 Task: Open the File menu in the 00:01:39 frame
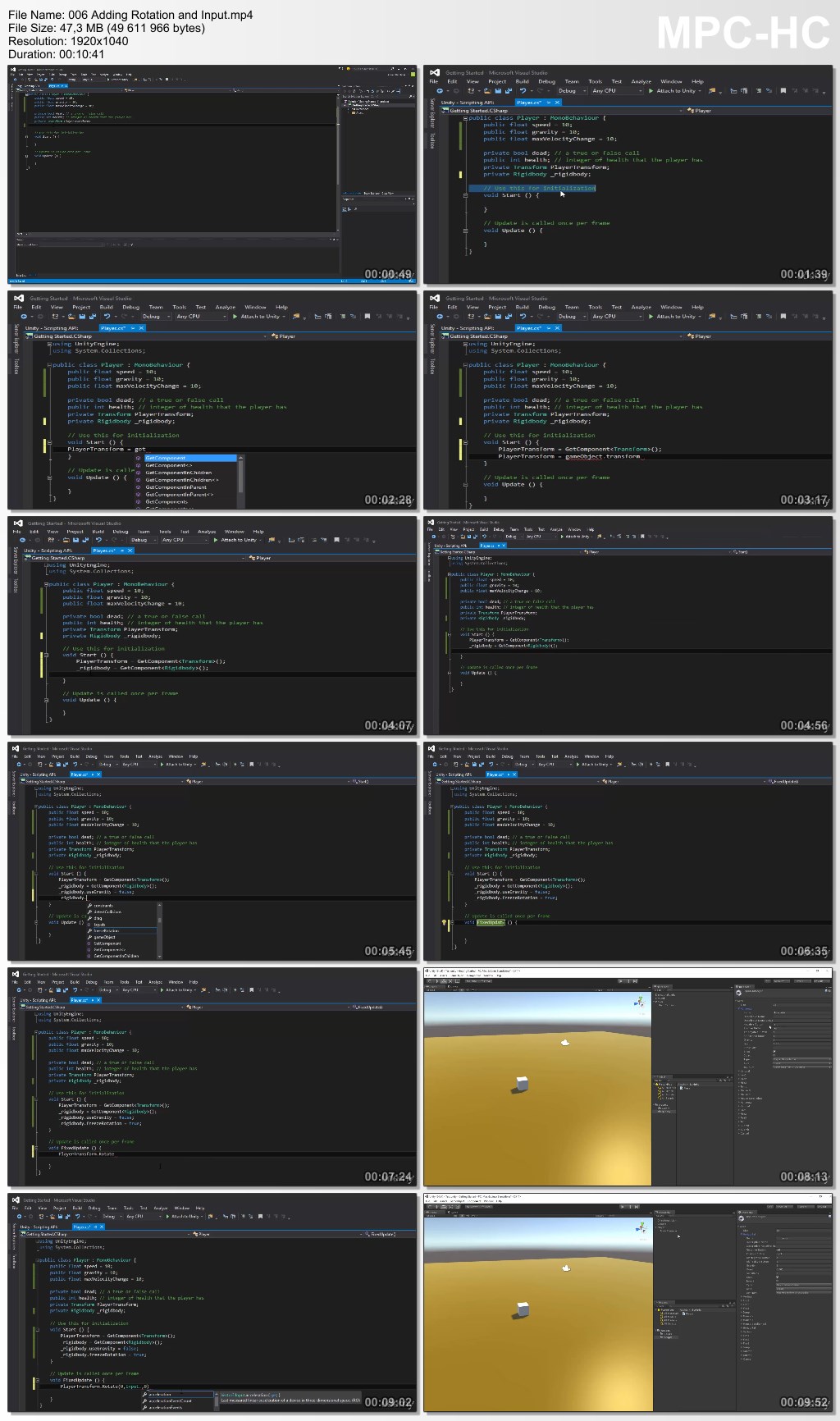pos(434,81)
